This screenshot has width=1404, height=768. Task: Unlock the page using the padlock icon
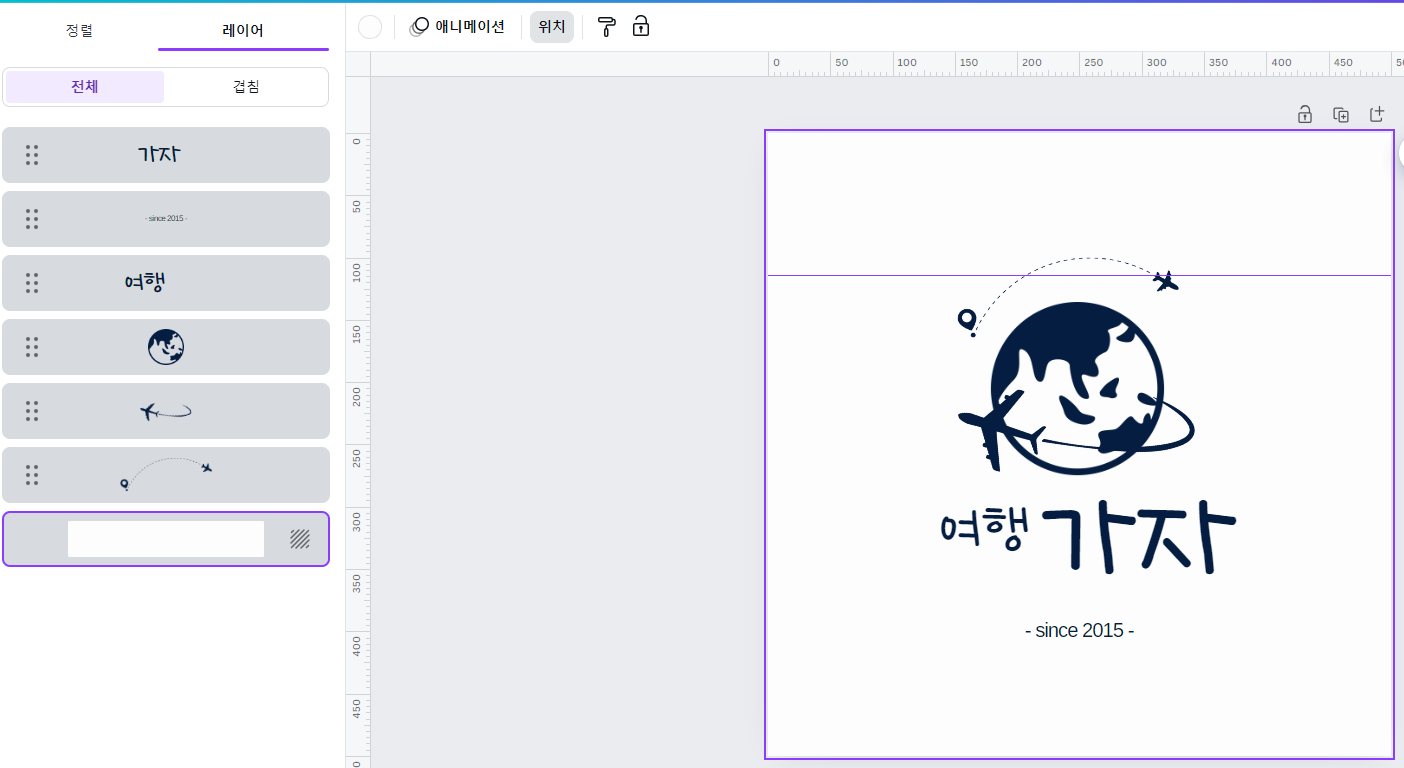point(1305,114)
